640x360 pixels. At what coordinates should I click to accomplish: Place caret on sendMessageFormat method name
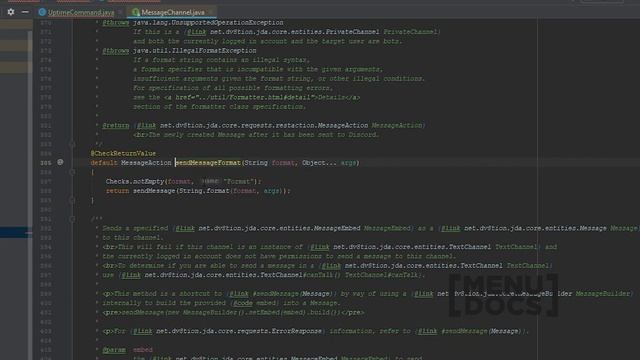tap(208, 163)
